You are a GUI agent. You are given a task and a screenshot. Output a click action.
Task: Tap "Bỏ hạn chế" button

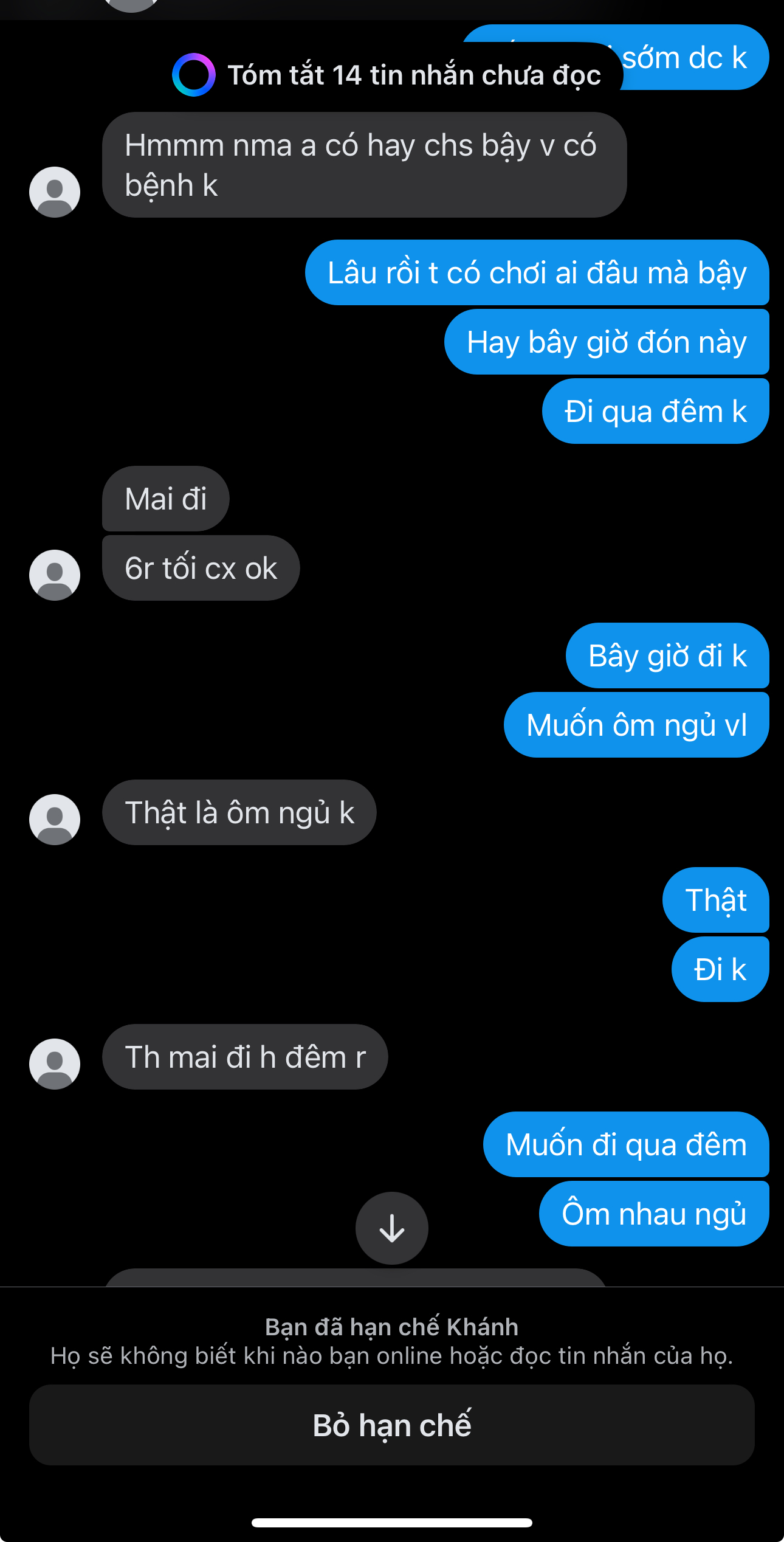click(x=392, y=1425)
